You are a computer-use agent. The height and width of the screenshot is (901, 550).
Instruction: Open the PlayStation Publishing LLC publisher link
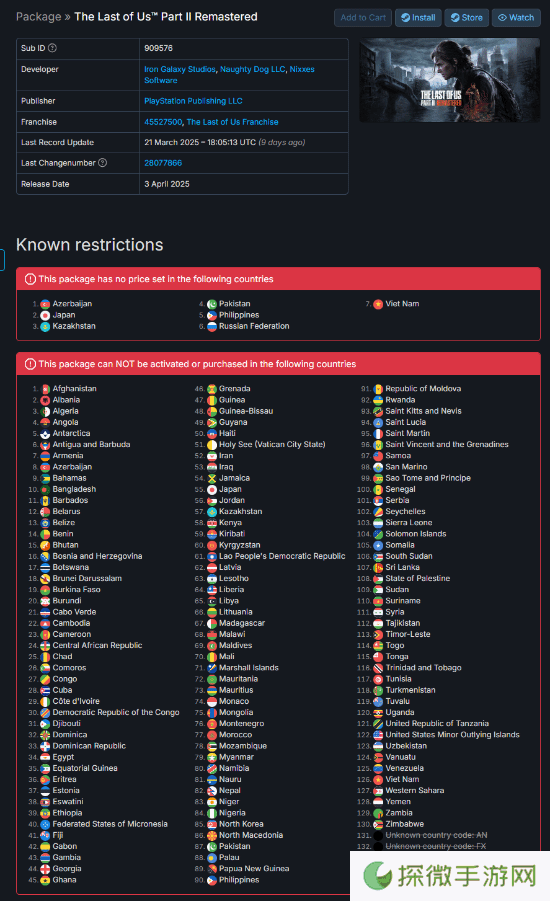(x=193, y=101)
